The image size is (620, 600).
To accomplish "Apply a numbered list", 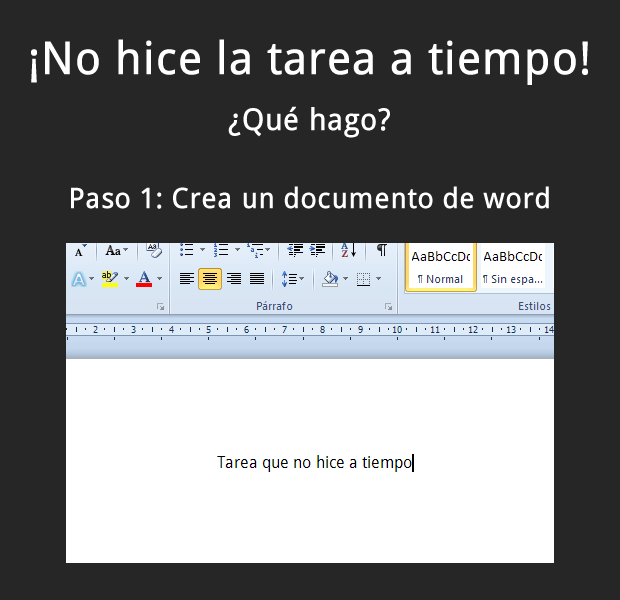I will pos(221,250).
